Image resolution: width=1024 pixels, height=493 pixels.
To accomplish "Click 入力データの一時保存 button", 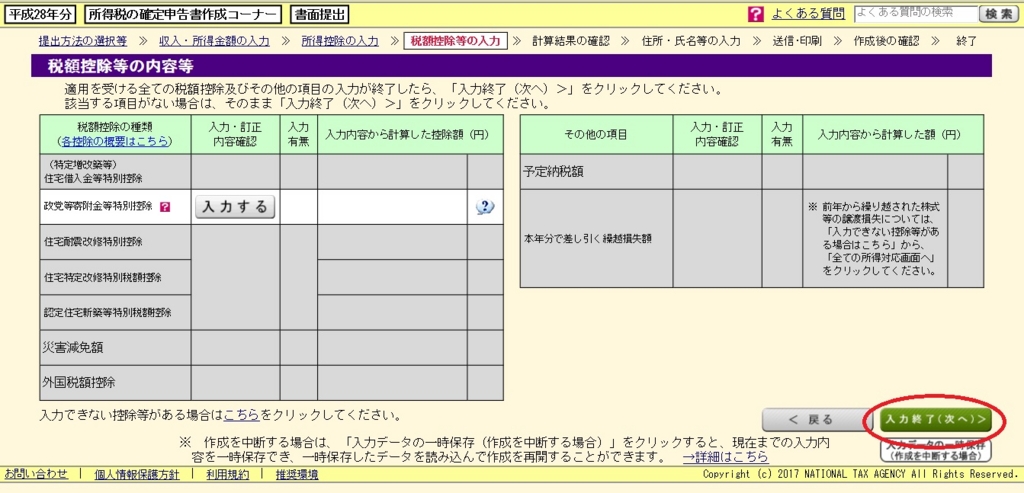I will tap(936, 449).
